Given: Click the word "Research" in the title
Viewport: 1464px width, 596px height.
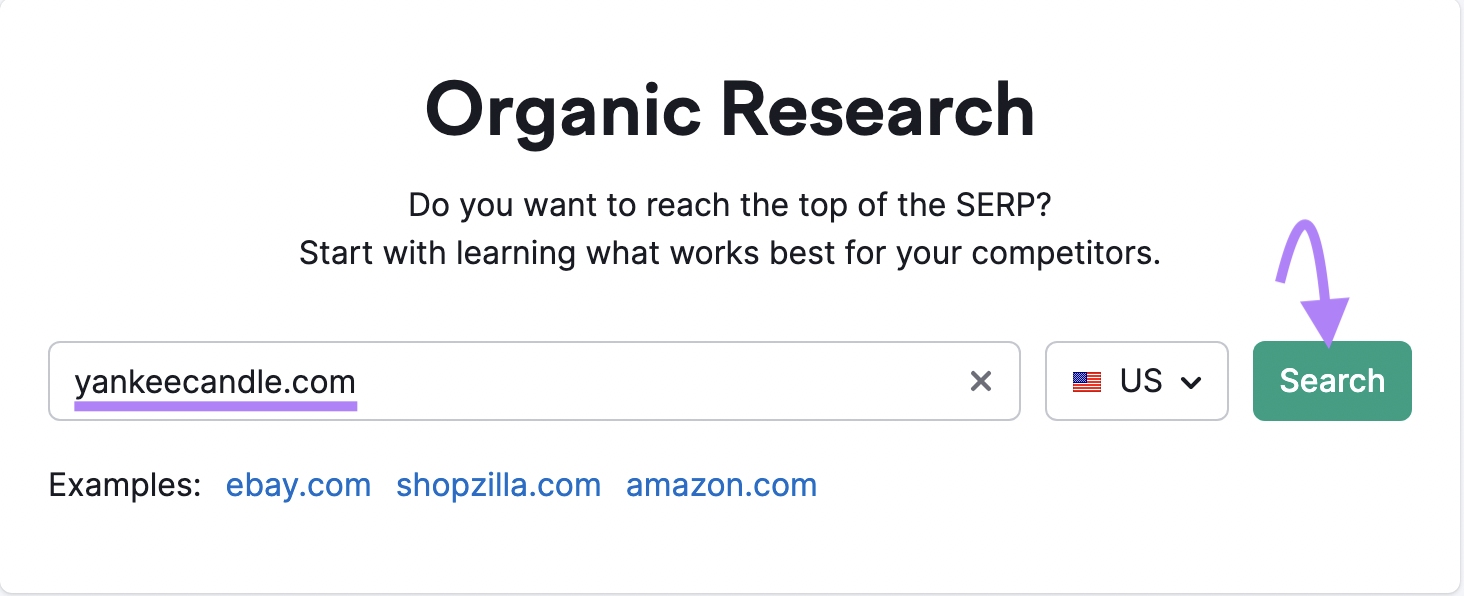Looking at the screenshot, I should click(x=877, y=108).
